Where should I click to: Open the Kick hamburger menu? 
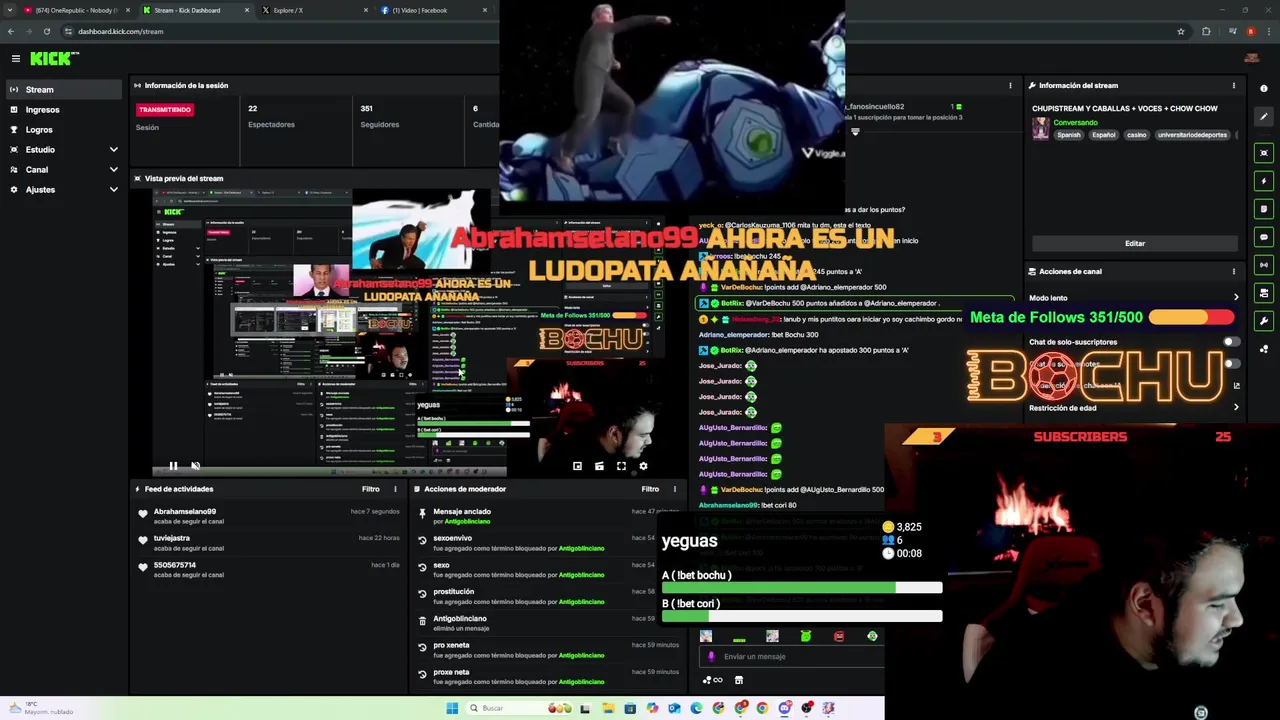[x=15, y=59]
